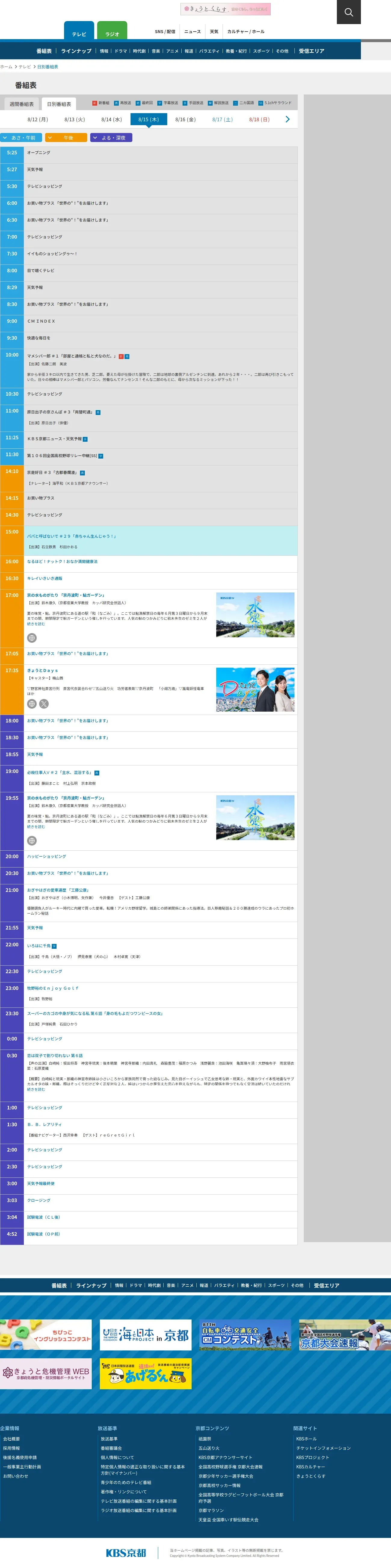Open カルチャー / ホール in the header menu
The image size is (391, 1568).
[x=246, y=32]
